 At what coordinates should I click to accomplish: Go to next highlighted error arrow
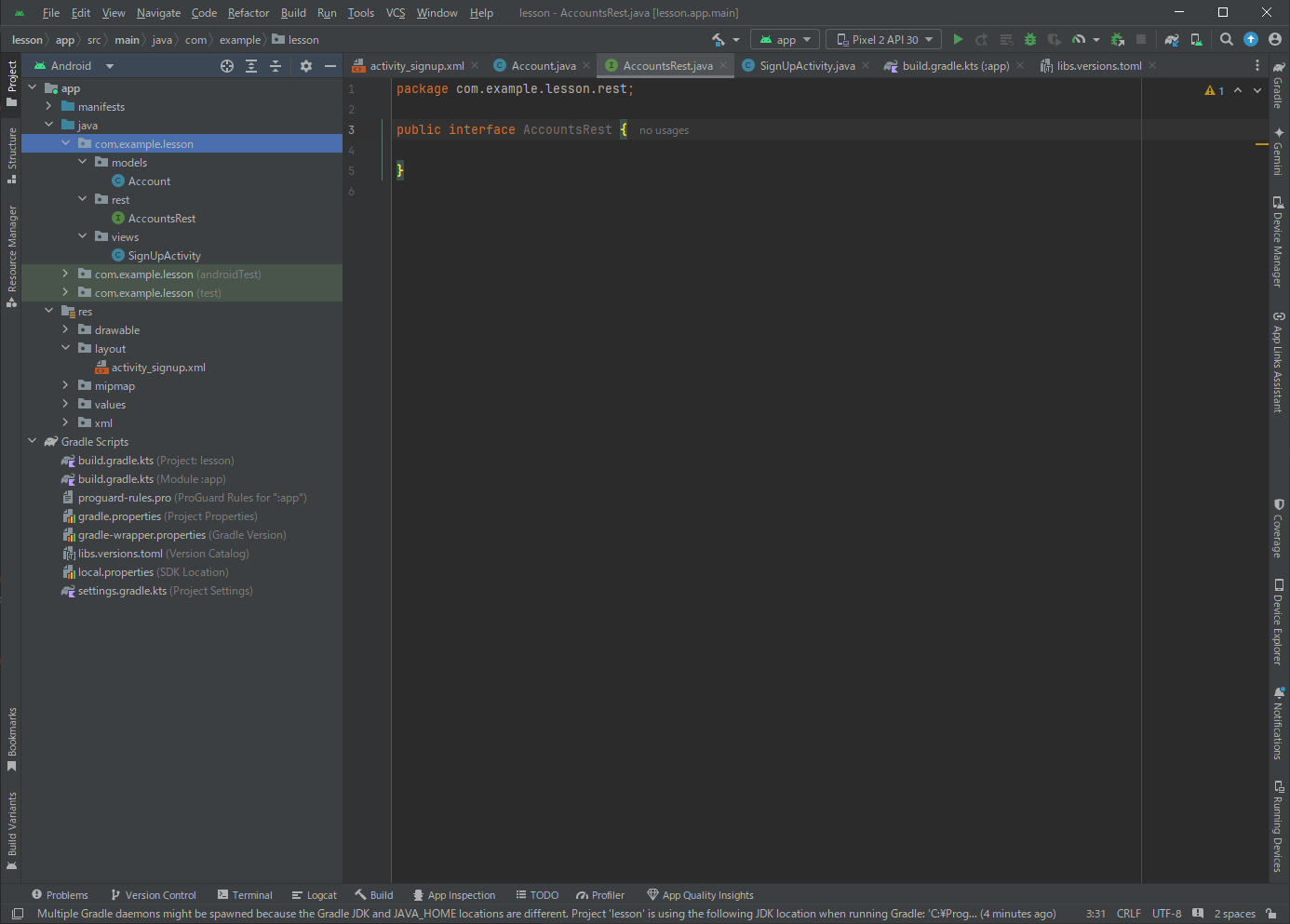(x=1257, y=90)
